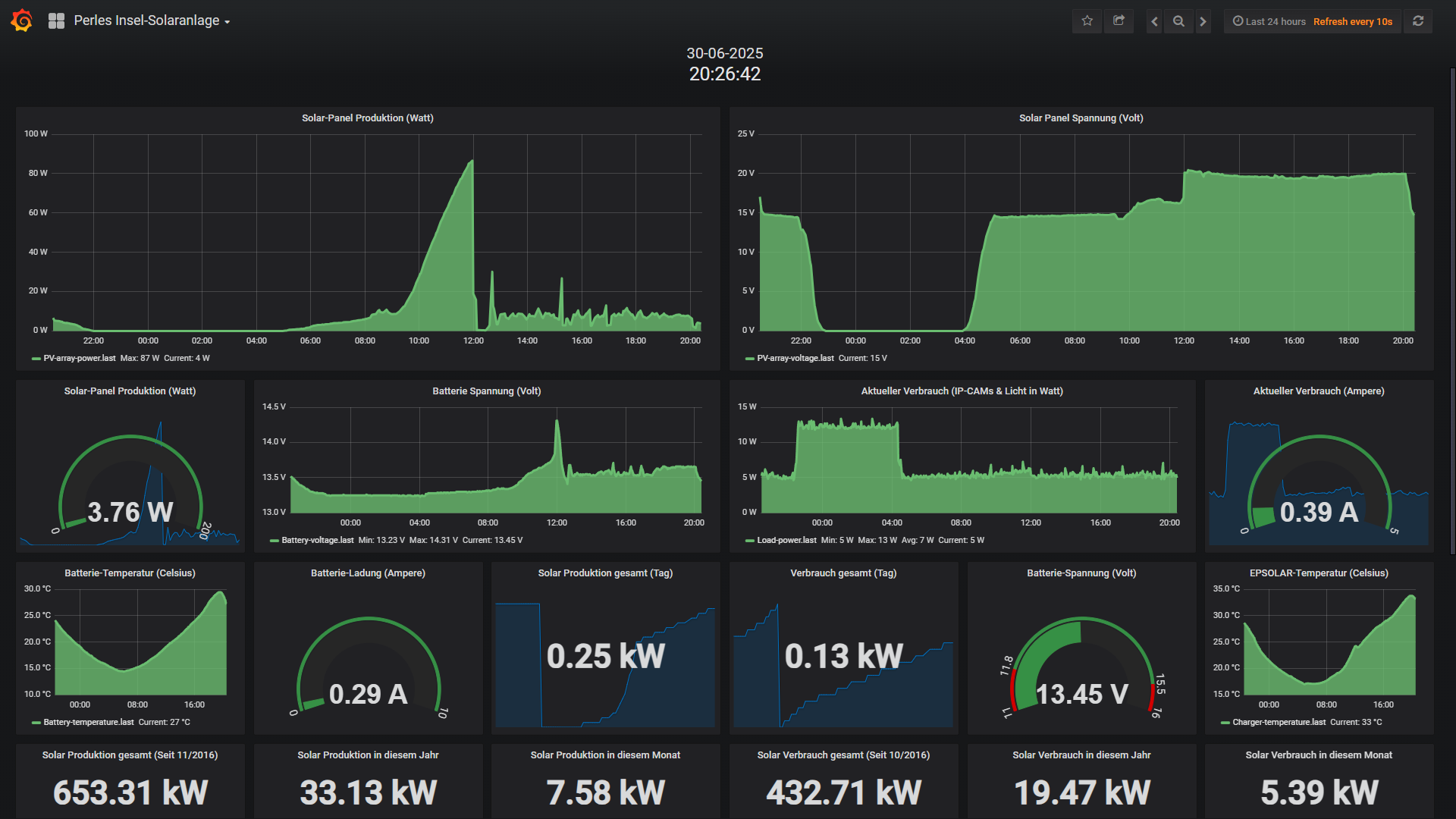This screenshot has width=1456, height=819.
Task: Click the dashboards grid icon
Action: point(56,21)
